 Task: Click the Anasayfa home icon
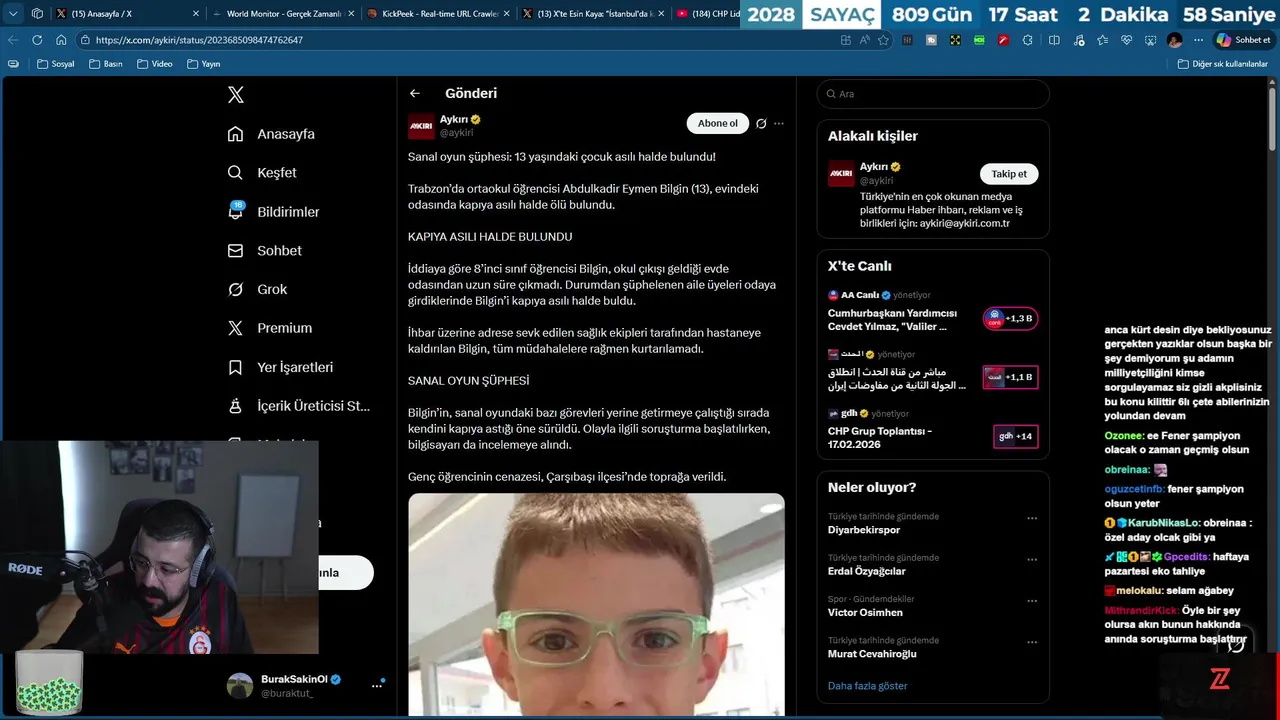click(x=235, y=134)
